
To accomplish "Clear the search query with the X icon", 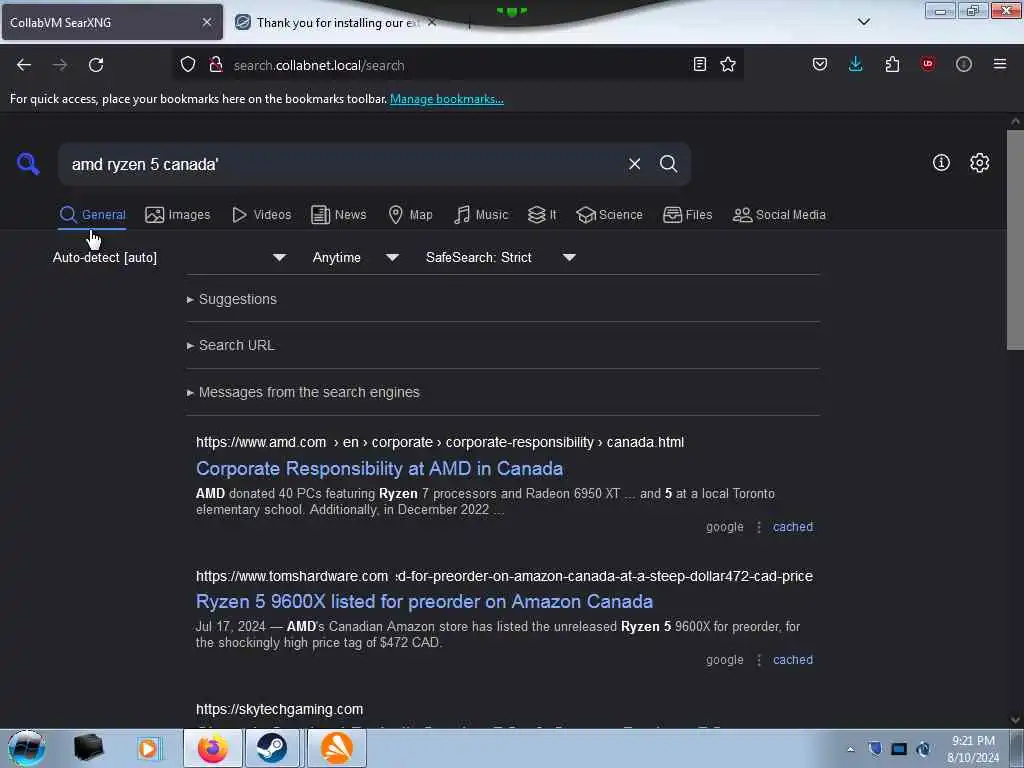I will click(x=634, y=164).
